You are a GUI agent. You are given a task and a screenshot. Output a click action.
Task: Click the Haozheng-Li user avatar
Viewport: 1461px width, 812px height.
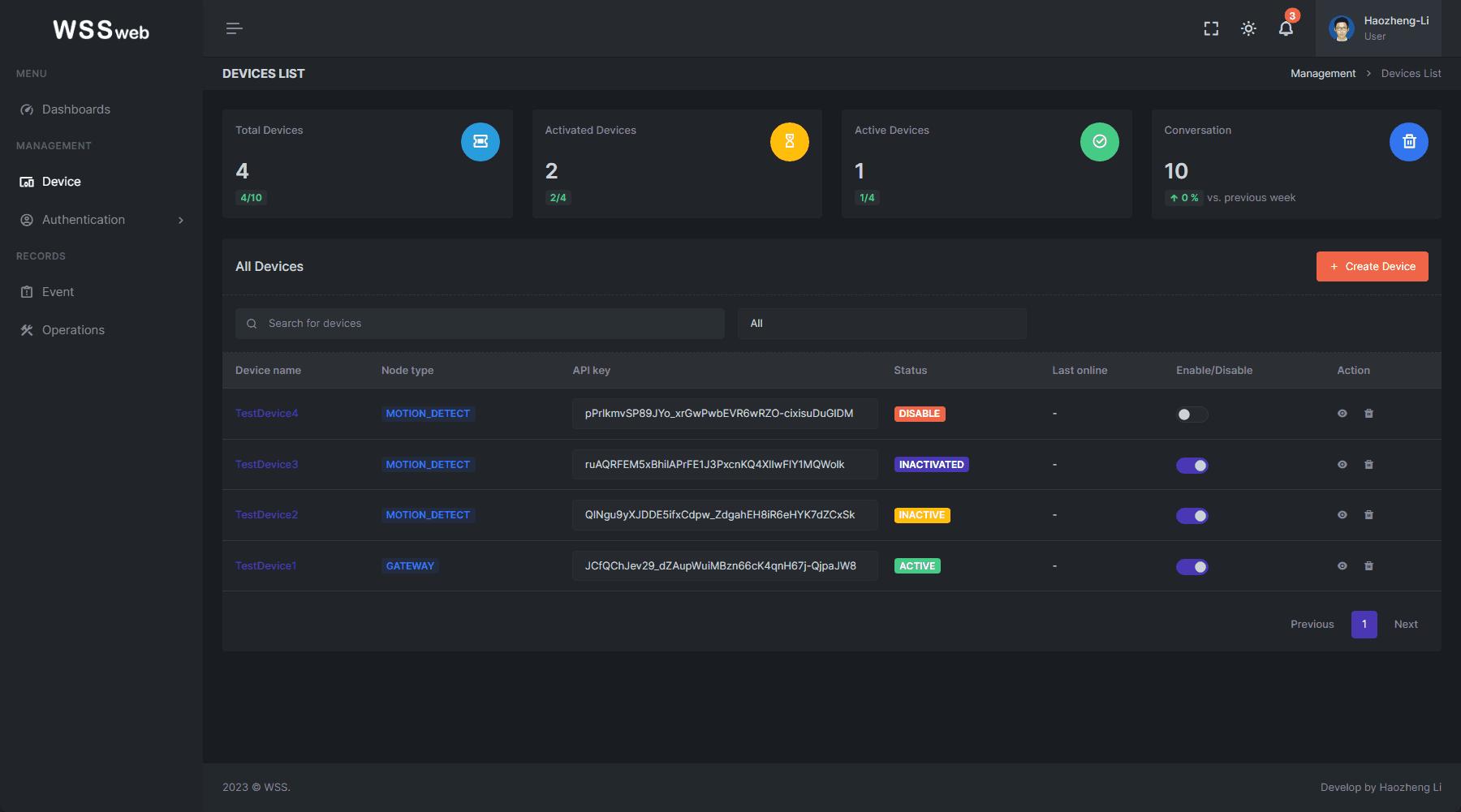click(x=1342, y=28)
